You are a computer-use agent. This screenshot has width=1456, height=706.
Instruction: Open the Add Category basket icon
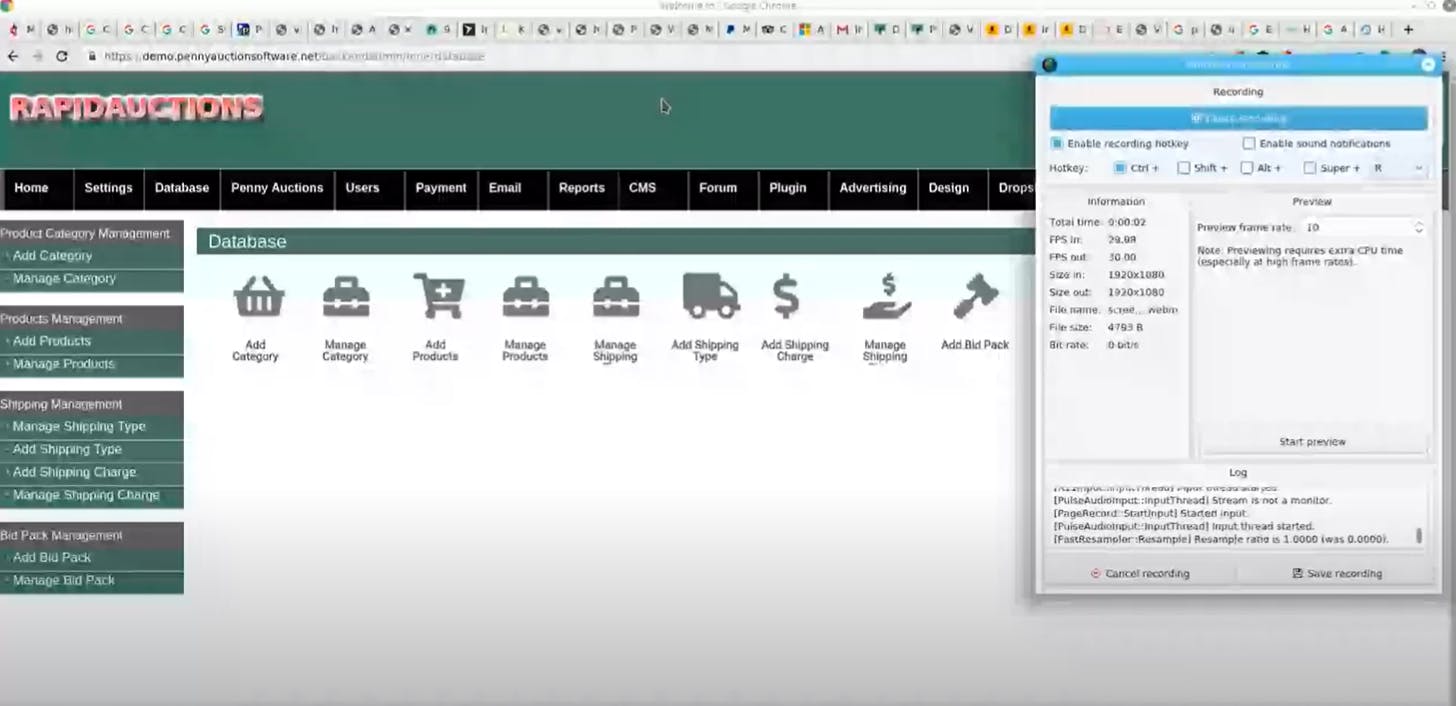258,297
